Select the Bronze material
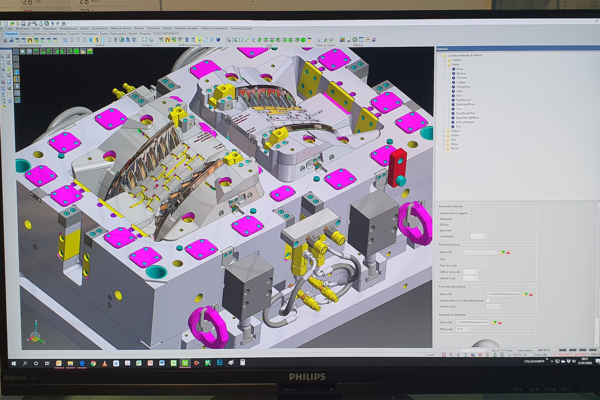 [x=461, y=73]
